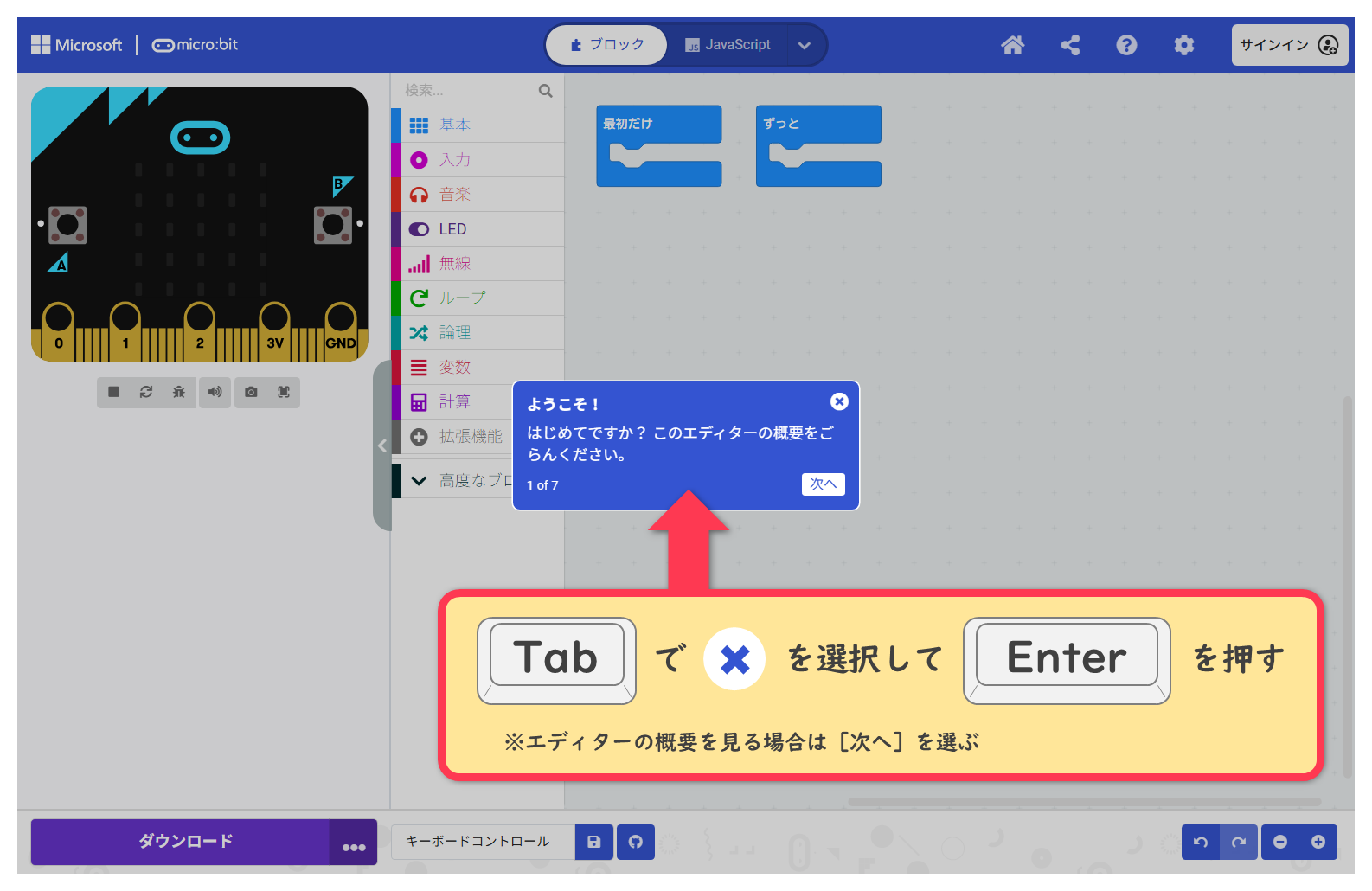Mute the simulator audio
This screenshot has height=891, width=1372.
[215, 392]
